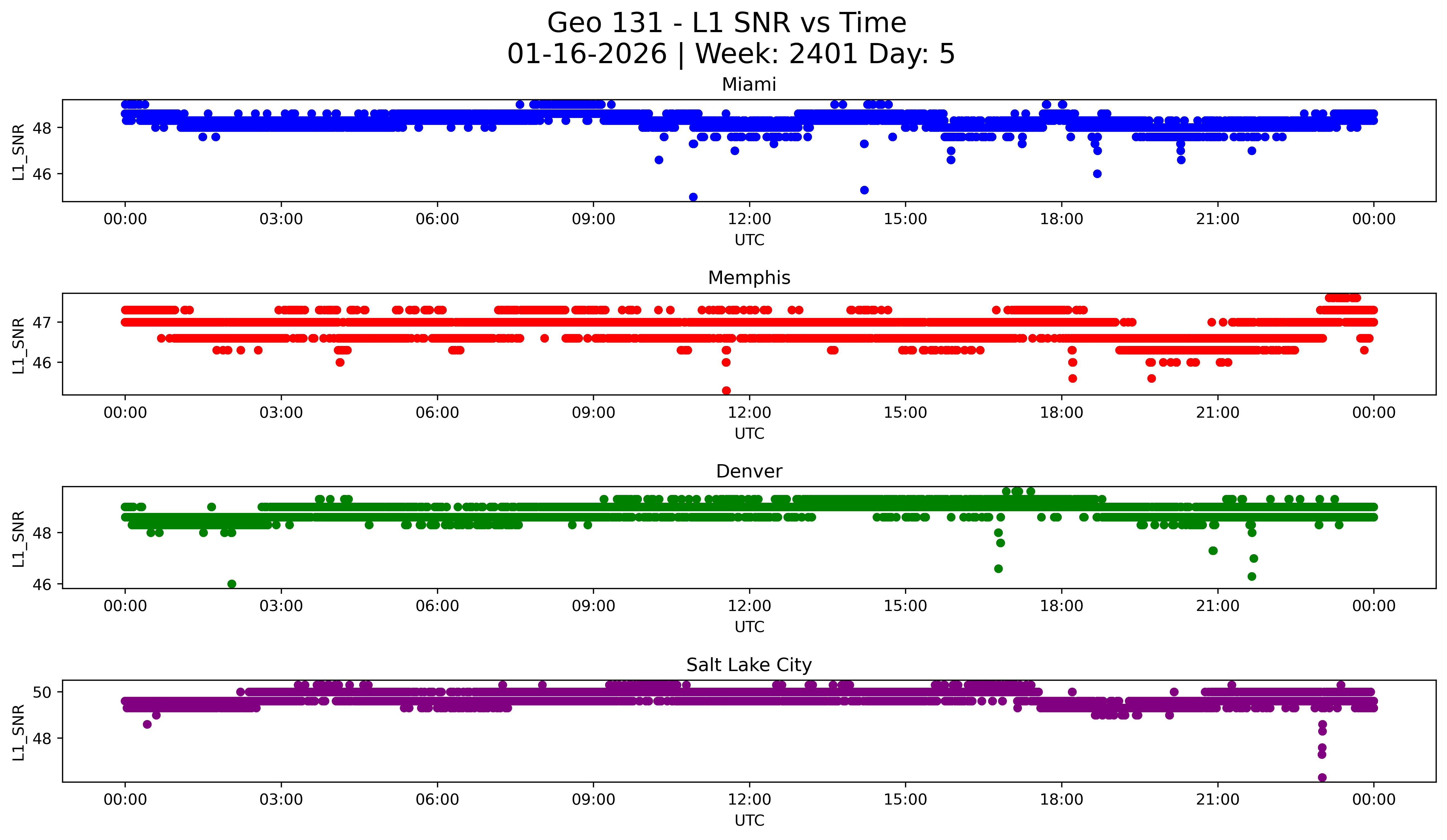Click the Salt Lake City subplot title
This screenshot has height=840, width=1447.
point(749,665)
